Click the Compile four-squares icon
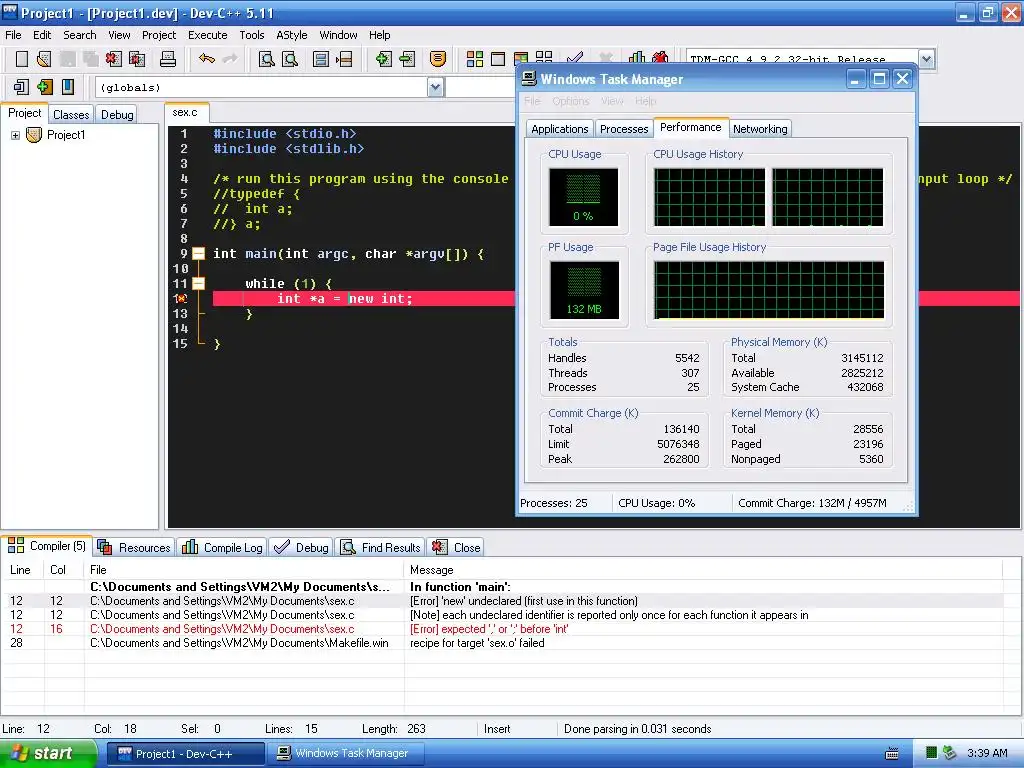This screenshot has width=1024, height=768. click(x=475, y=59)
